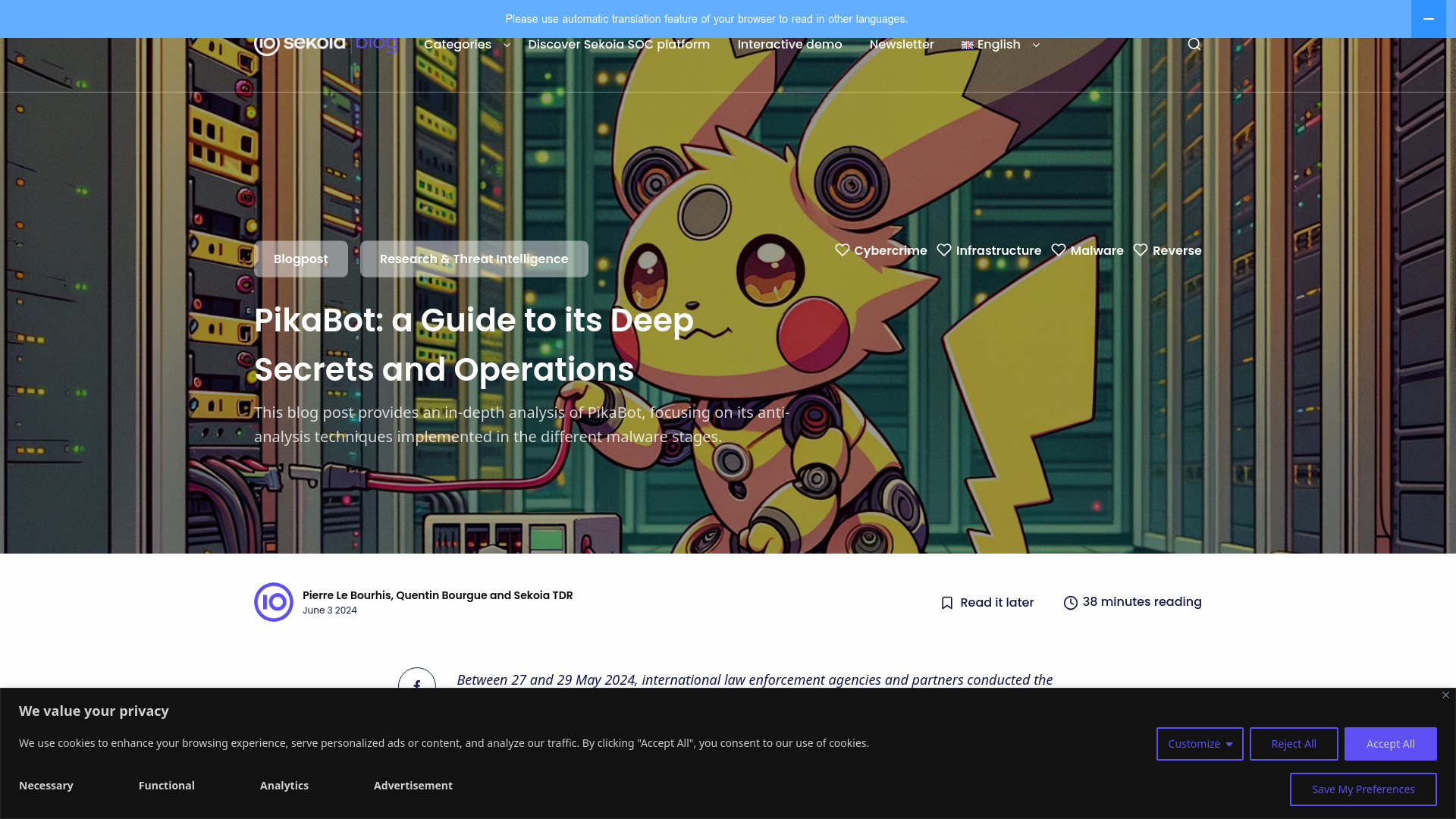The height and width of the screenshot is (819, 1456).
Task: Click the italic Between 27 and 29 May paragraph
Action: [x=755, y=680]
